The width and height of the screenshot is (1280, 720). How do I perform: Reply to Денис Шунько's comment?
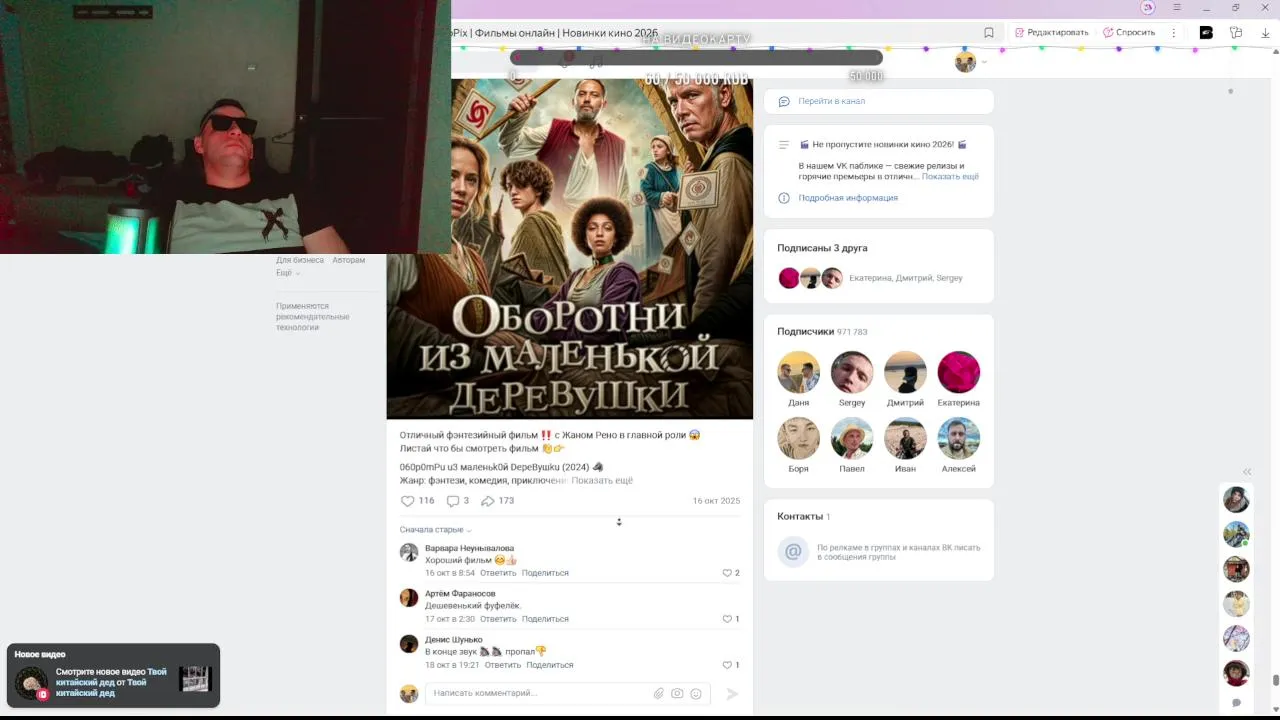pyautogui.click(x=503, y=665)
